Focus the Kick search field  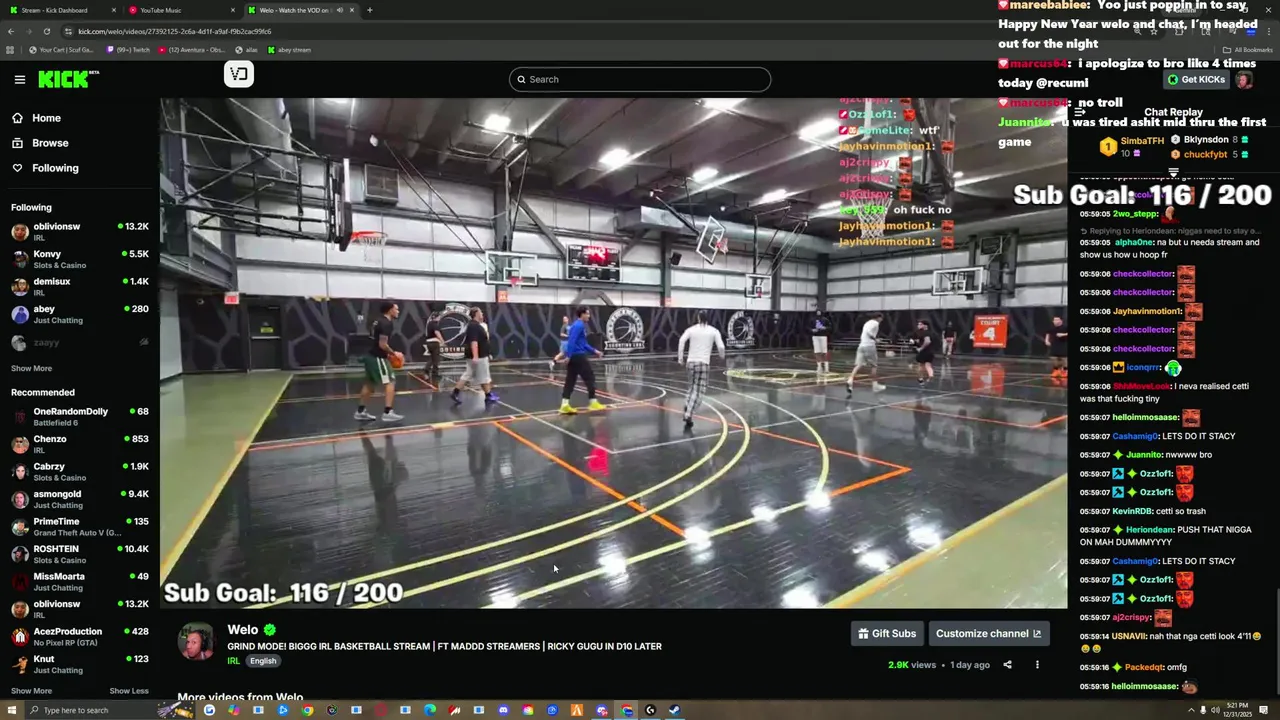pos(640,79)
